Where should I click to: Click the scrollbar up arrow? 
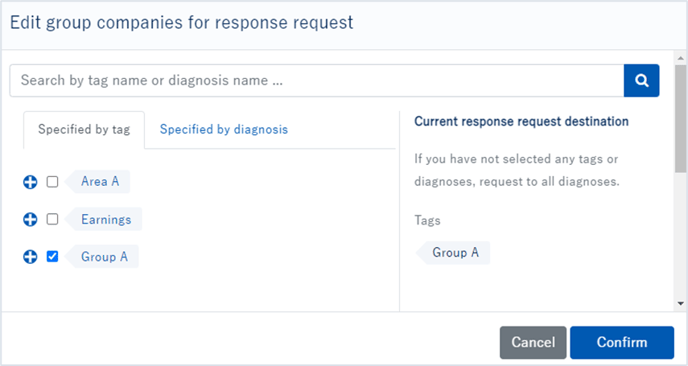681,58
